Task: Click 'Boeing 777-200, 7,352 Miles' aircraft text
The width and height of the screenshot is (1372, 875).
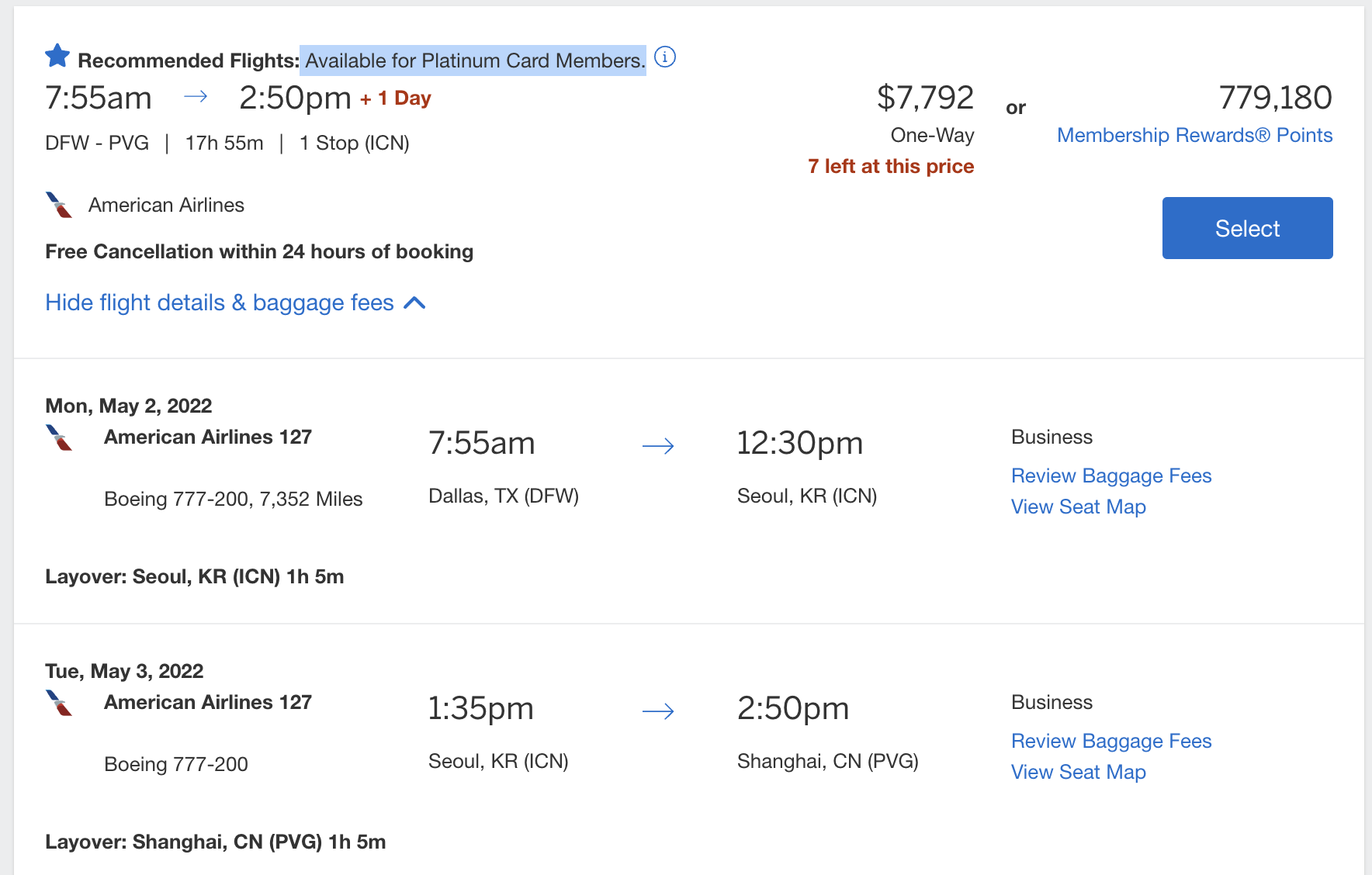Action: 234,499
